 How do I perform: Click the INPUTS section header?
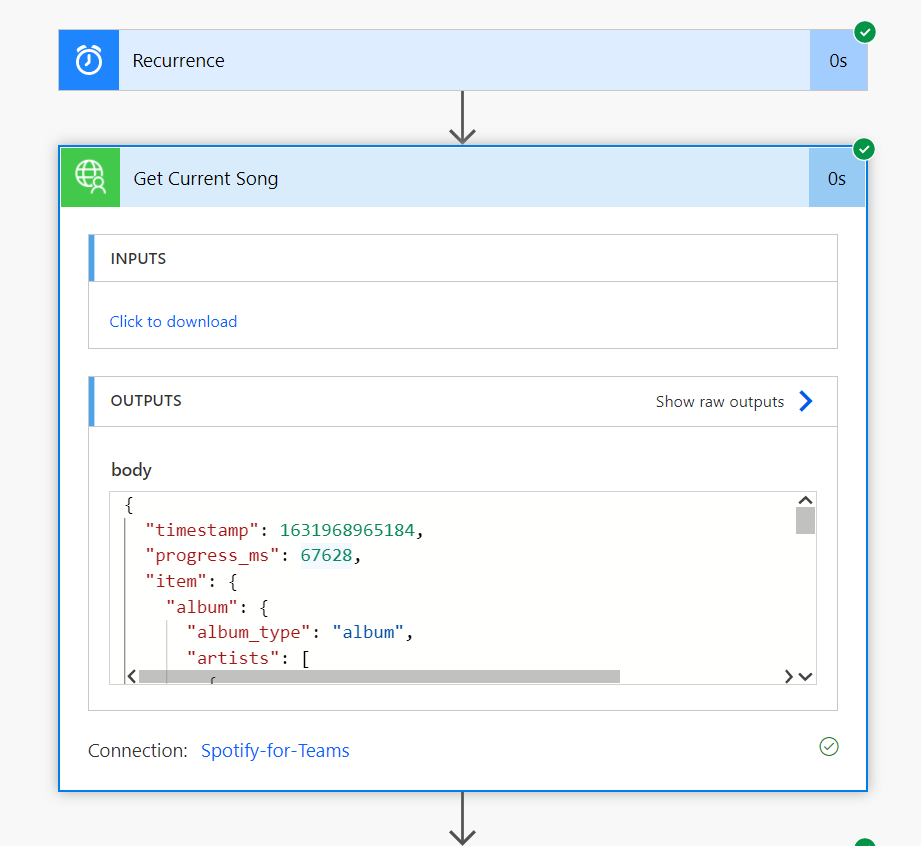coord(463,258)
